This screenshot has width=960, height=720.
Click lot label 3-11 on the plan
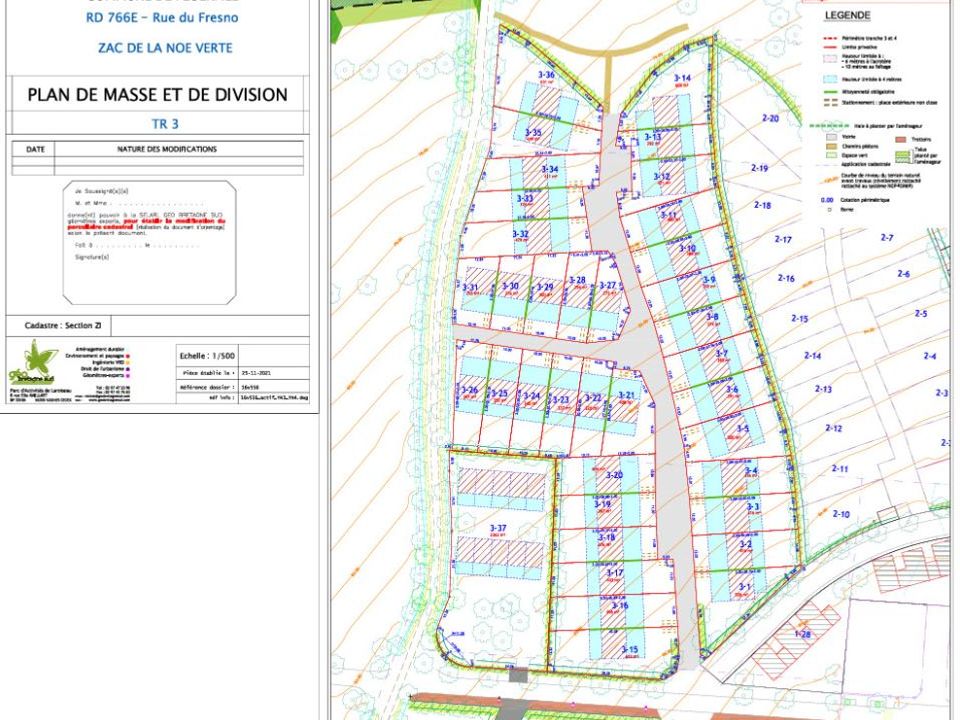pos(669,216)
